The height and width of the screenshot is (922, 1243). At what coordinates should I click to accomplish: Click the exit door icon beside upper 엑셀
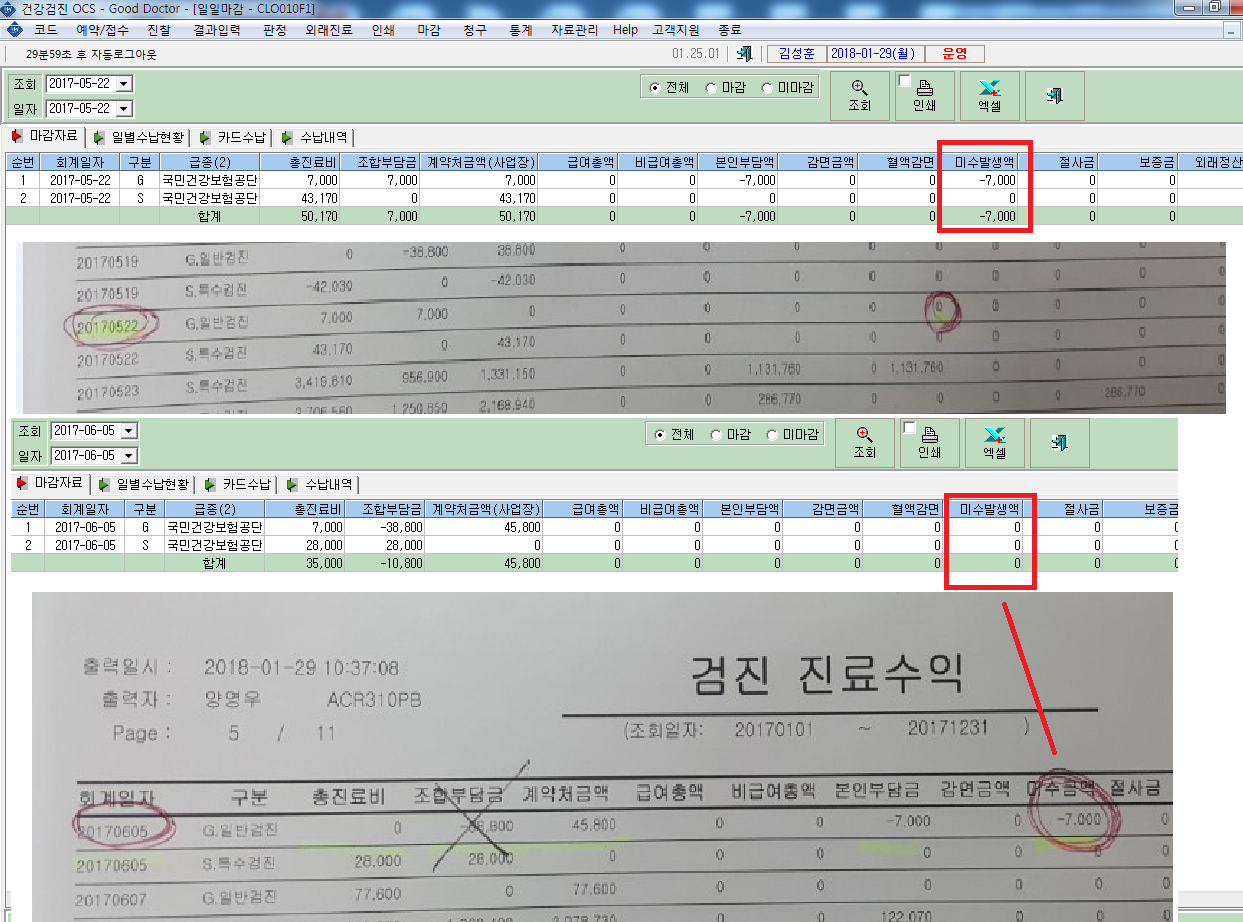click(x=1055, y=96)
